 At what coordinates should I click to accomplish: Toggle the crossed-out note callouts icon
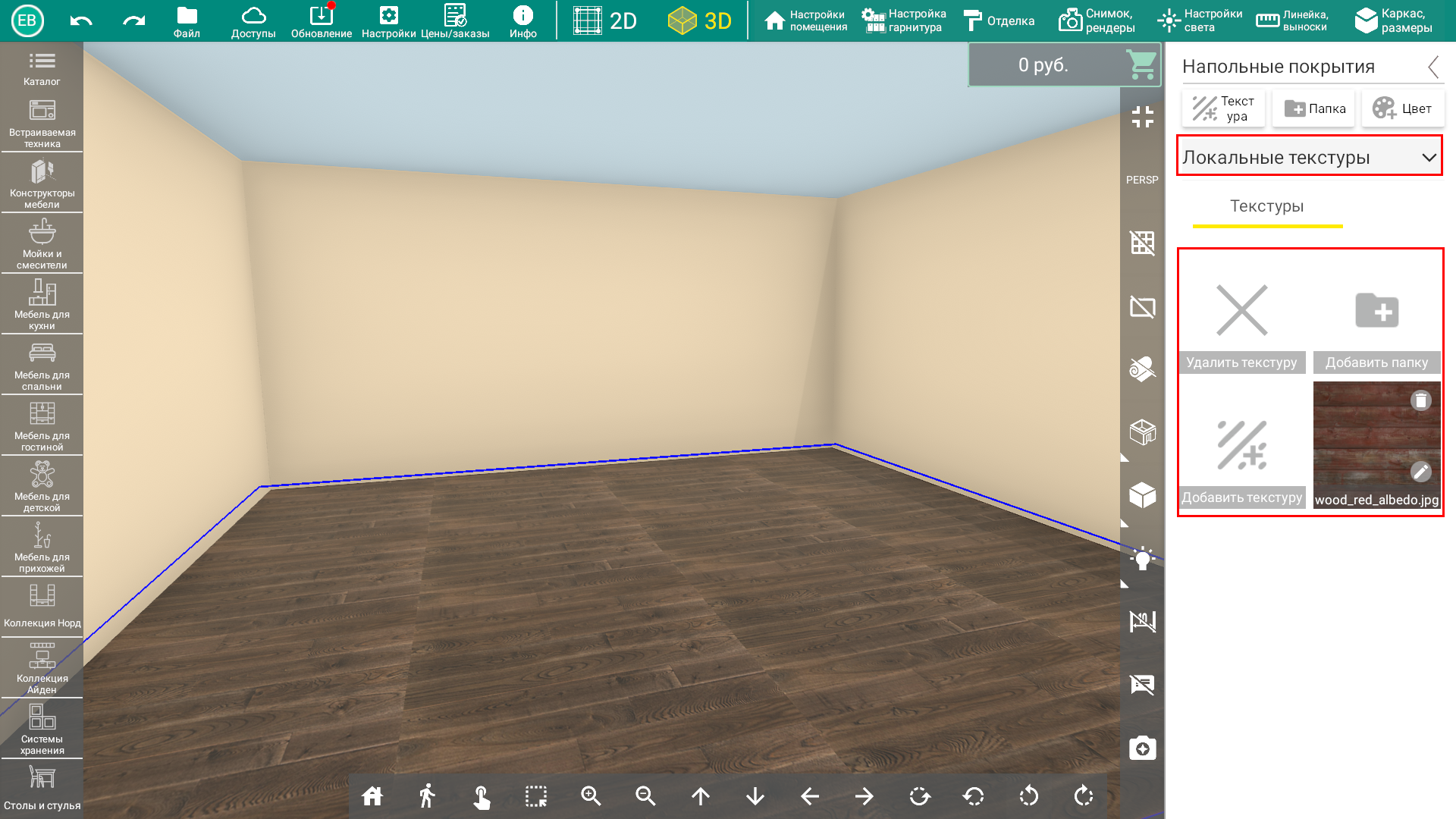click(1142, 685)
